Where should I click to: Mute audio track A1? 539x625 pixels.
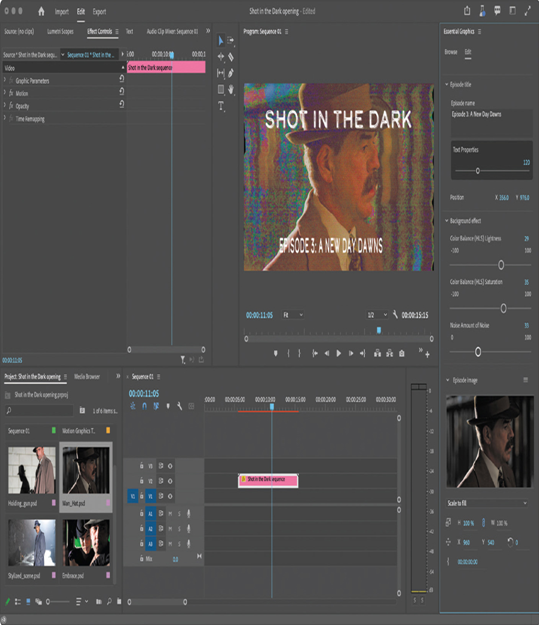click(x=170, y=514)
